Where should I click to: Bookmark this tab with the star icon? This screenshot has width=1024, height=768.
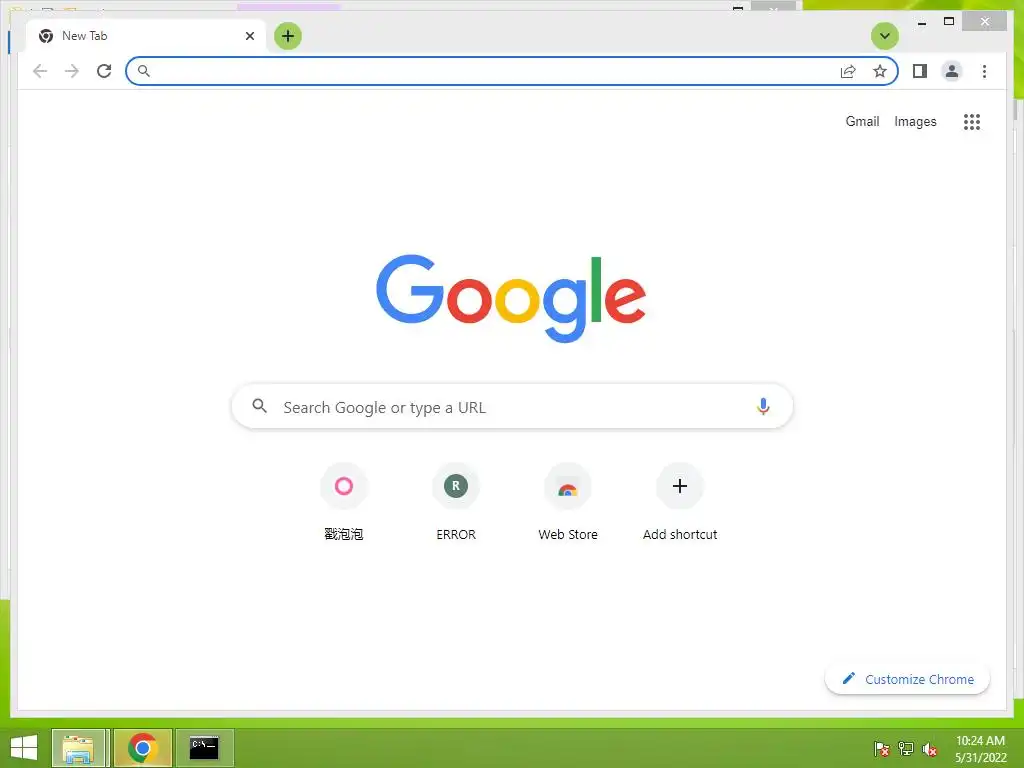click(x=880, y=71)
